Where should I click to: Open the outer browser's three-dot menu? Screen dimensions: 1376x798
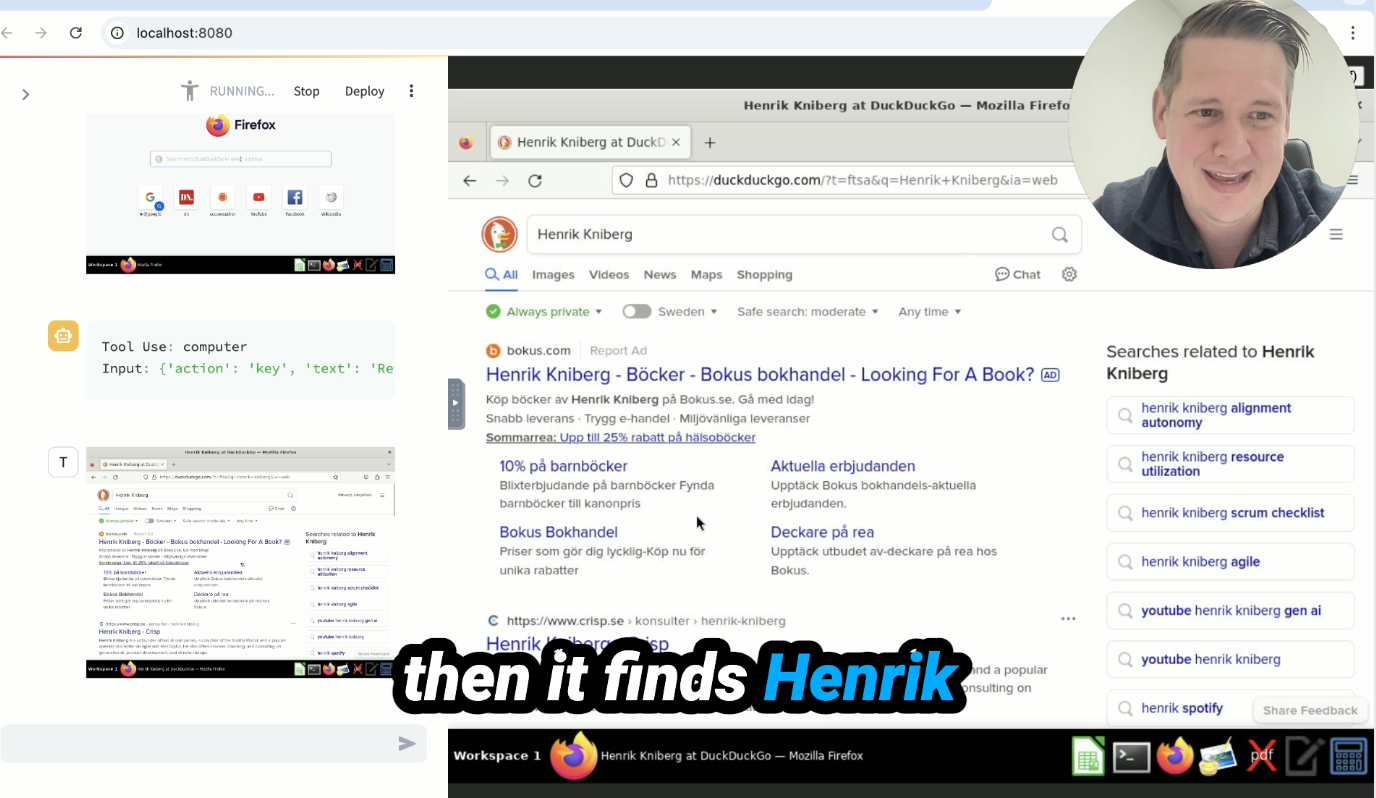(1353, 33)
